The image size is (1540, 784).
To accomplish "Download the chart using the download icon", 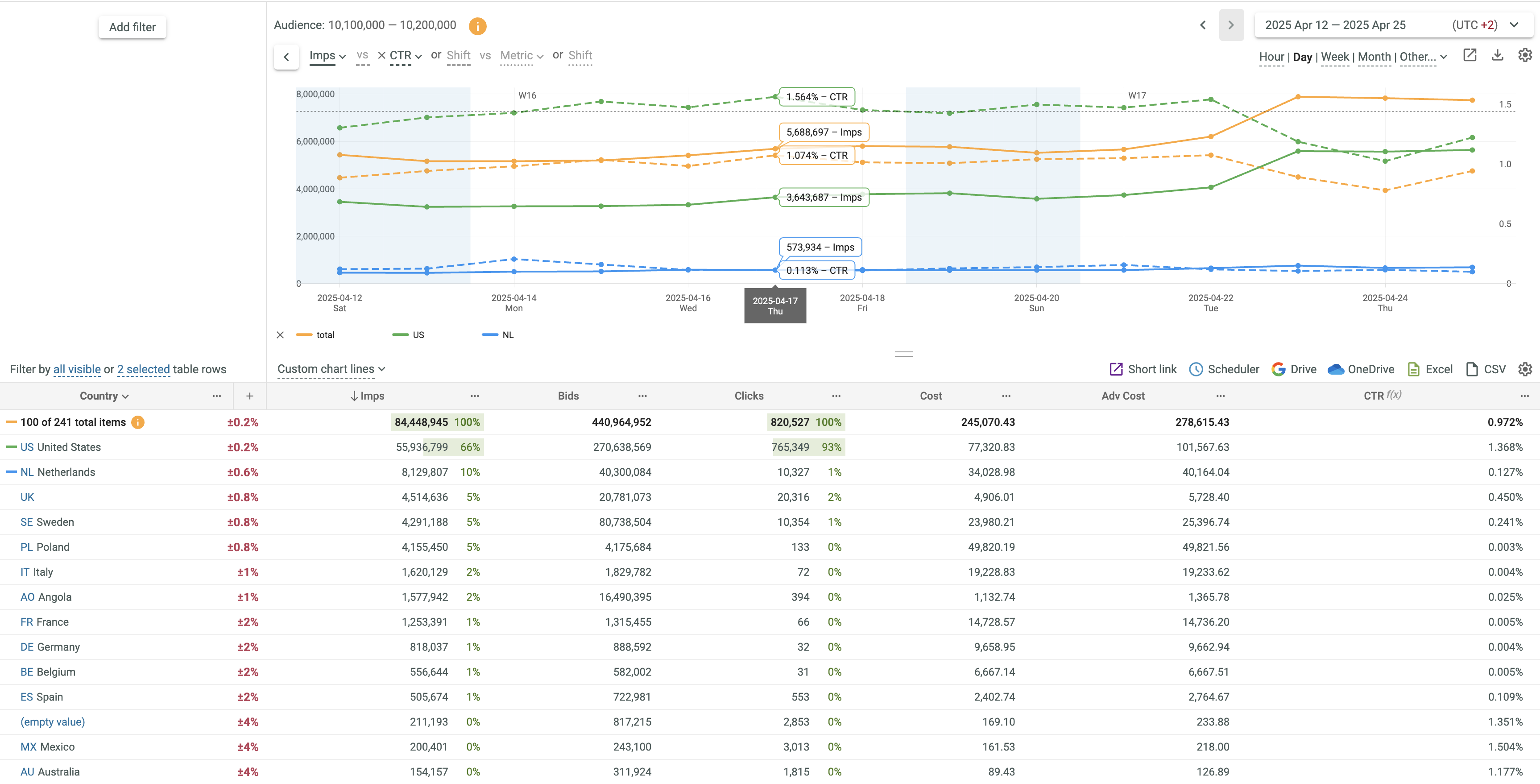I will [x=1497, y=56].
